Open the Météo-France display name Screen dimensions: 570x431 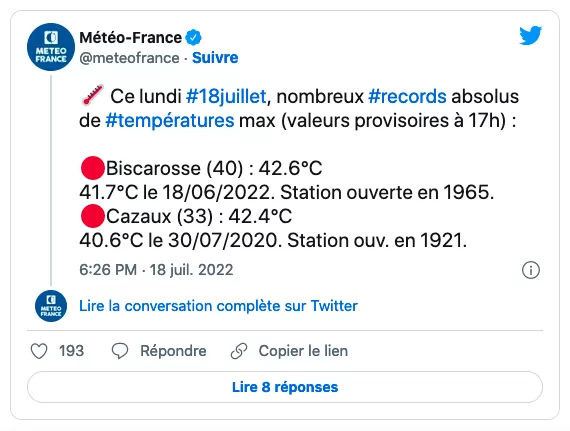(x=131, y=37)
